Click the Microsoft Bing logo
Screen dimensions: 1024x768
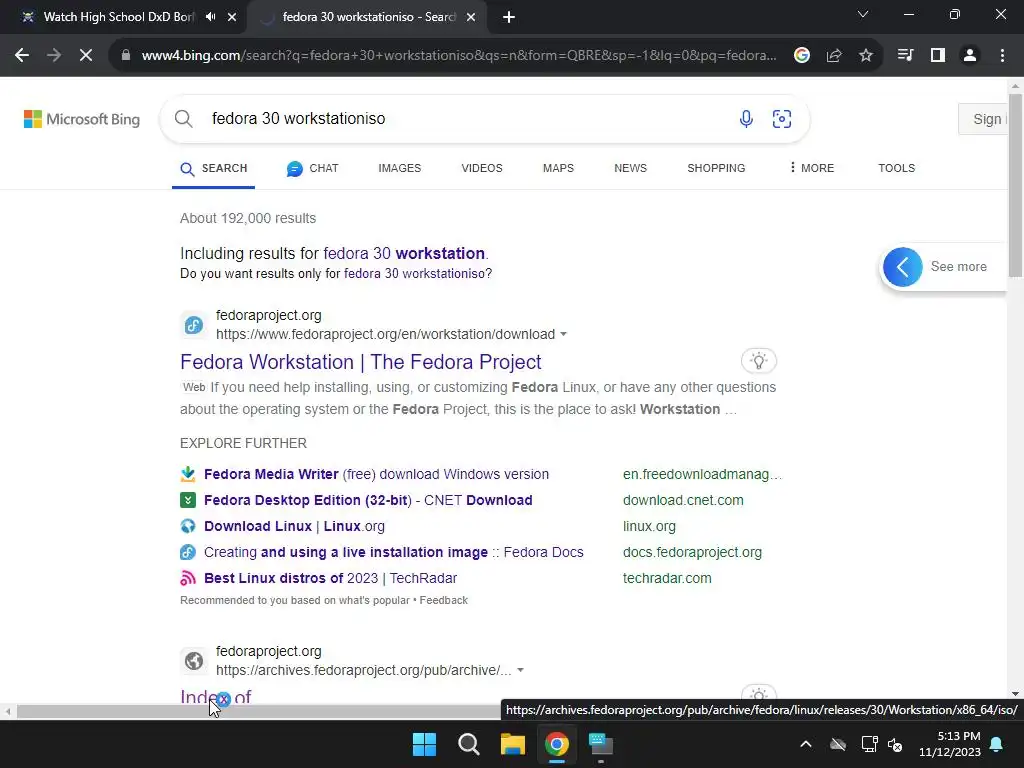(82, 119)
